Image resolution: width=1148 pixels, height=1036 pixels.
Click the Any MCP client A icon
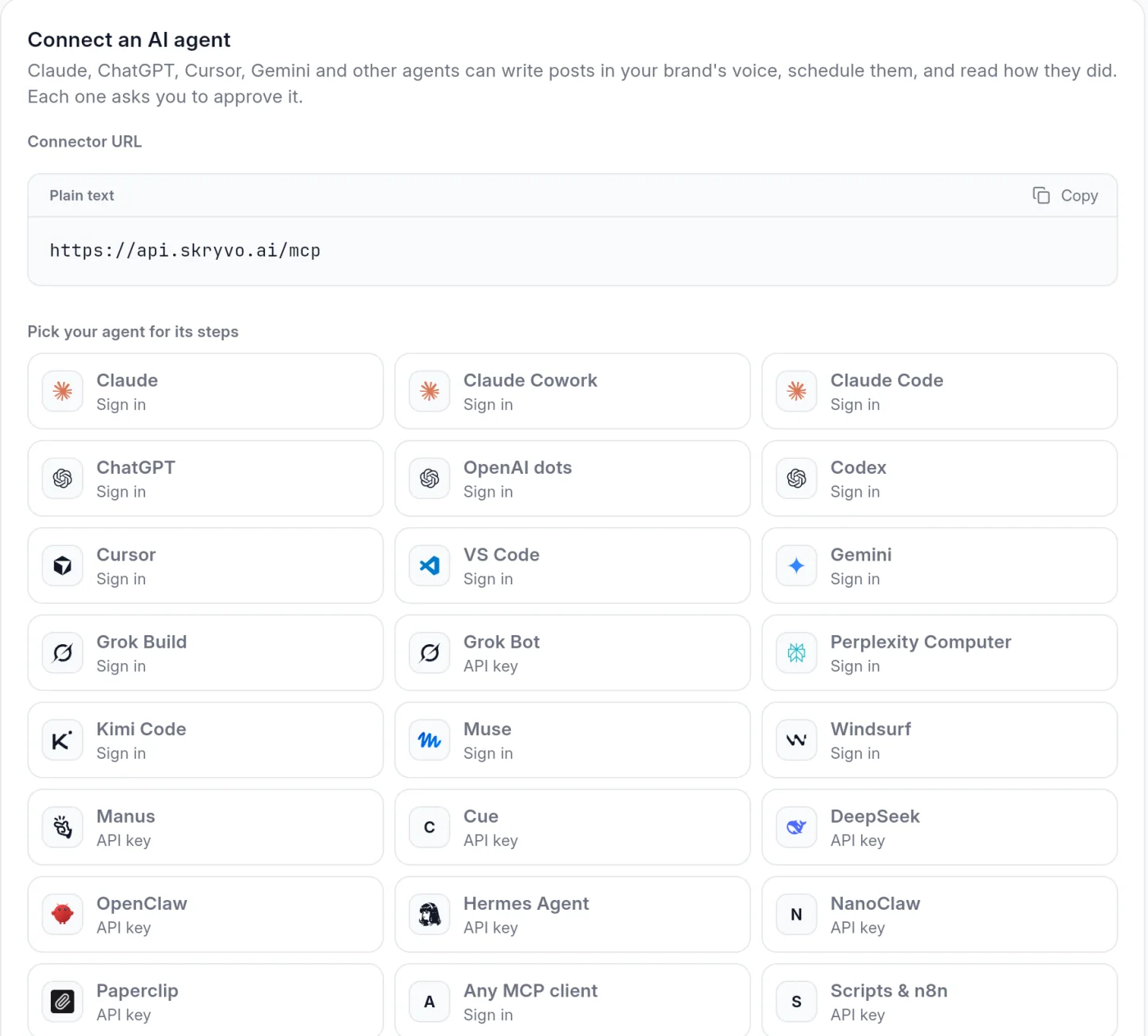pos(430,1002)
